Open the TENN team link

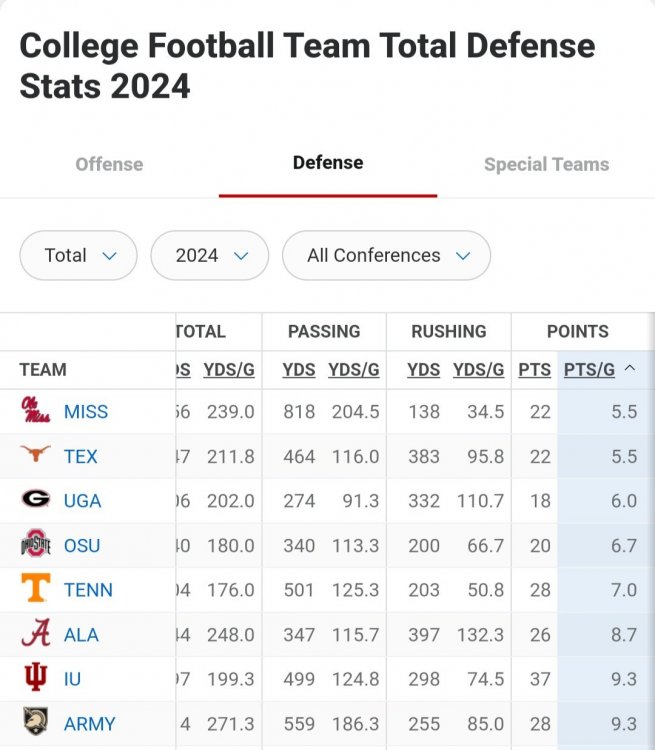(x=88, y=589)
